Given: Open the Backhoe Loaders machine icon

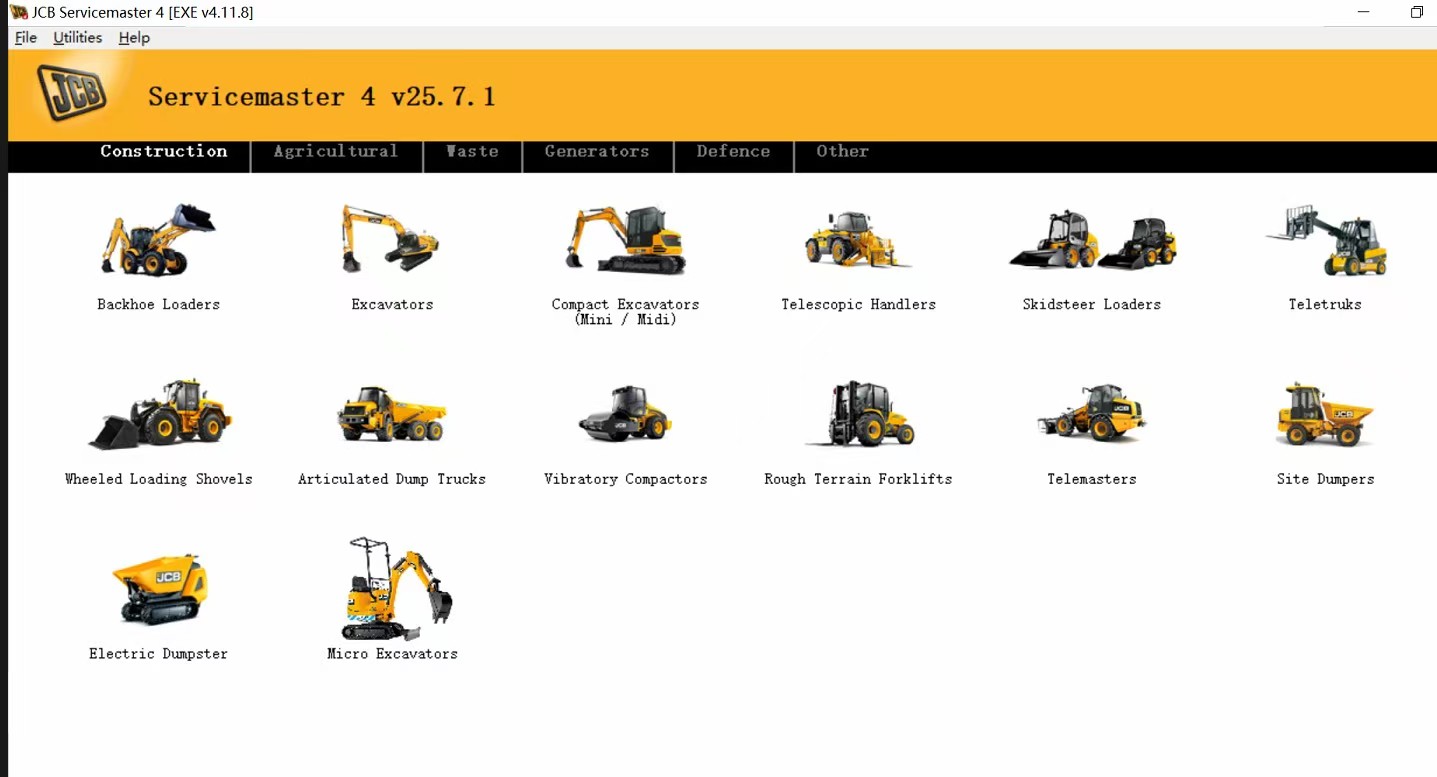Looking at the screenshot, I should click(158, 240).
